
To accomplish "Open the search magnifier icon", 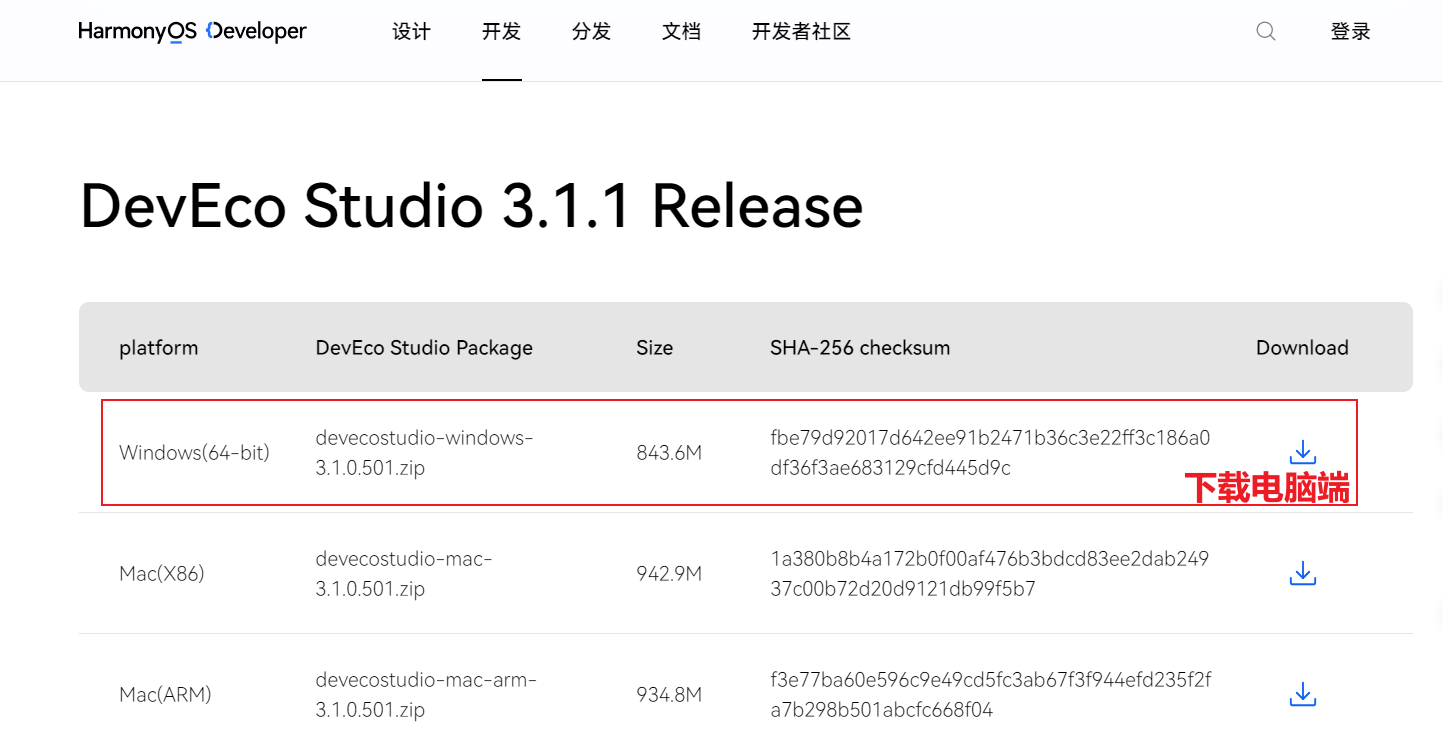I will 1266,31.
